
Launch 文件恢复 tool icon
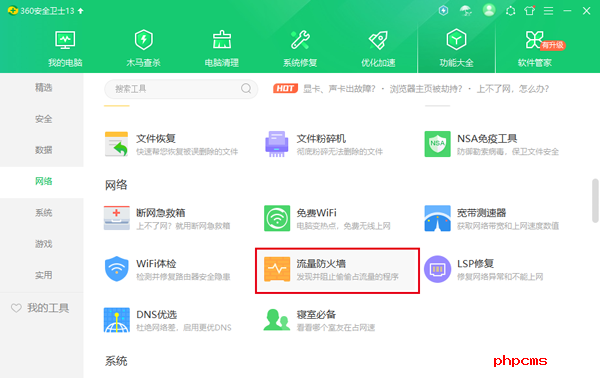(117, 144)
